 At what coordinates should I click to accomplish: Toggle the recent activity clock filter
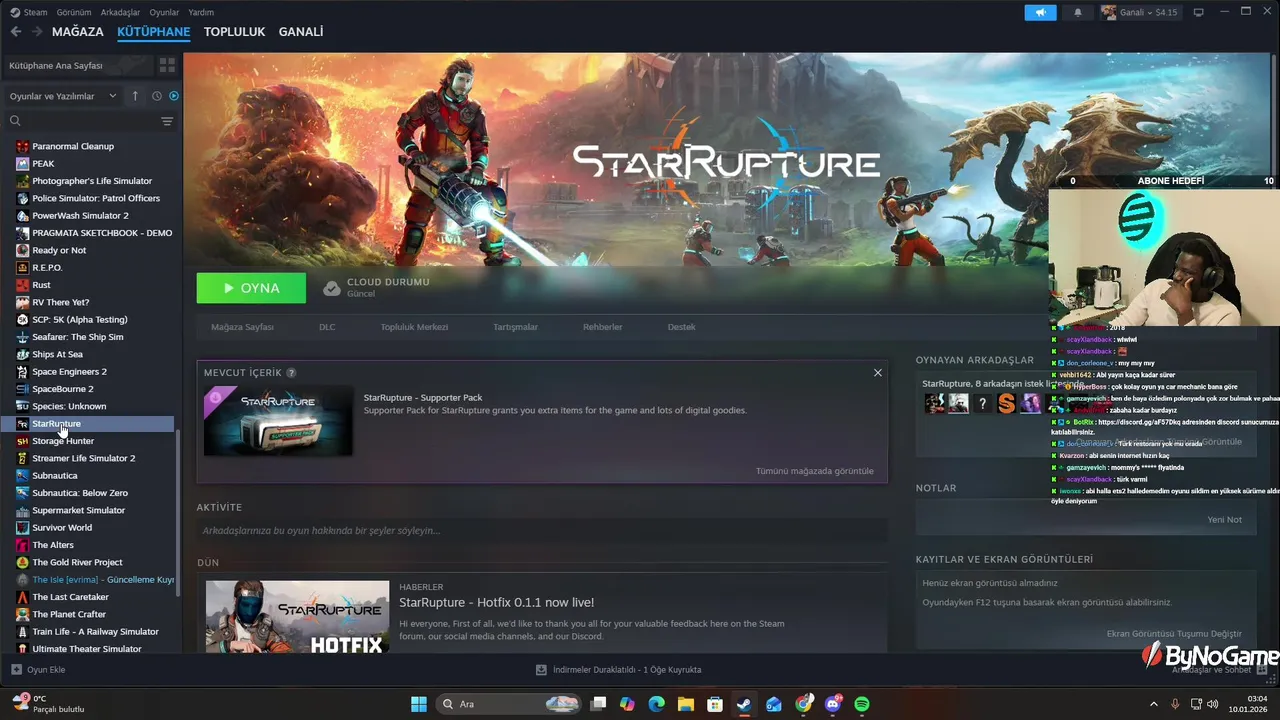[157, 96]
